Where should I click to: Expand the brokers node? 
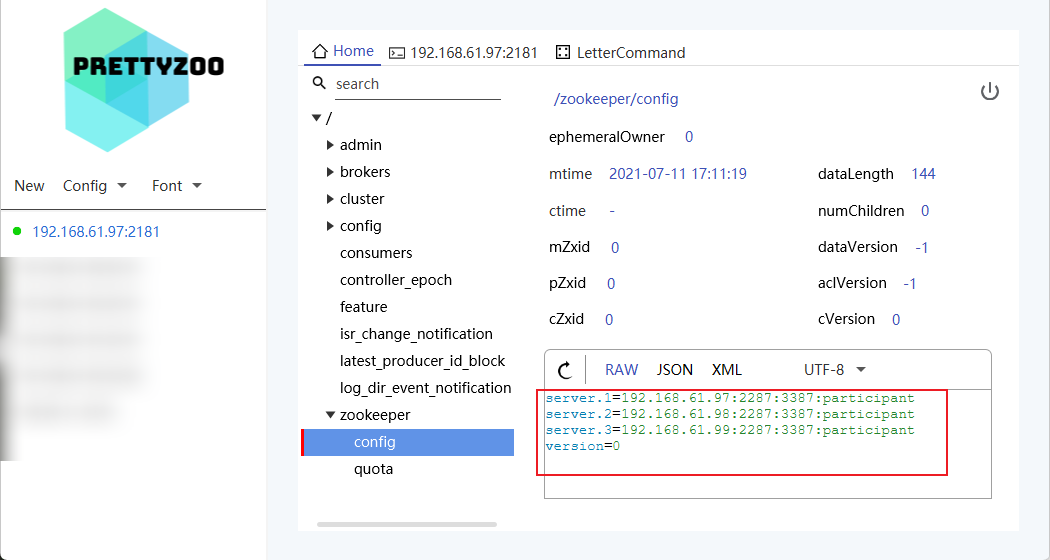coord(330,172)
